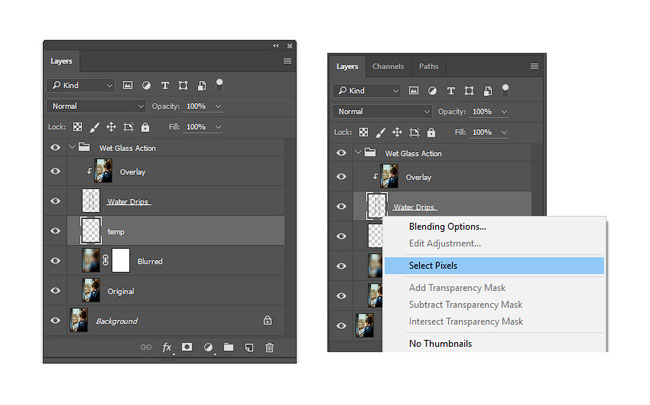This screenshot has width=650, height=405.
Task: Hide Wet Glass Action group in left panel
Action: [55, 148]
